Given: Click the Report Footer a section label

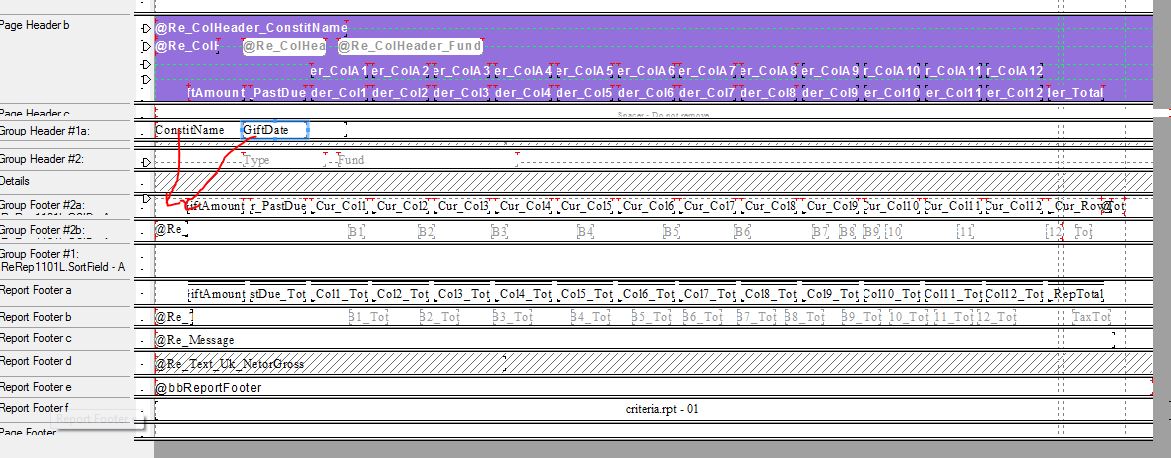Looking at the screenshot, I should click(36, 290).
